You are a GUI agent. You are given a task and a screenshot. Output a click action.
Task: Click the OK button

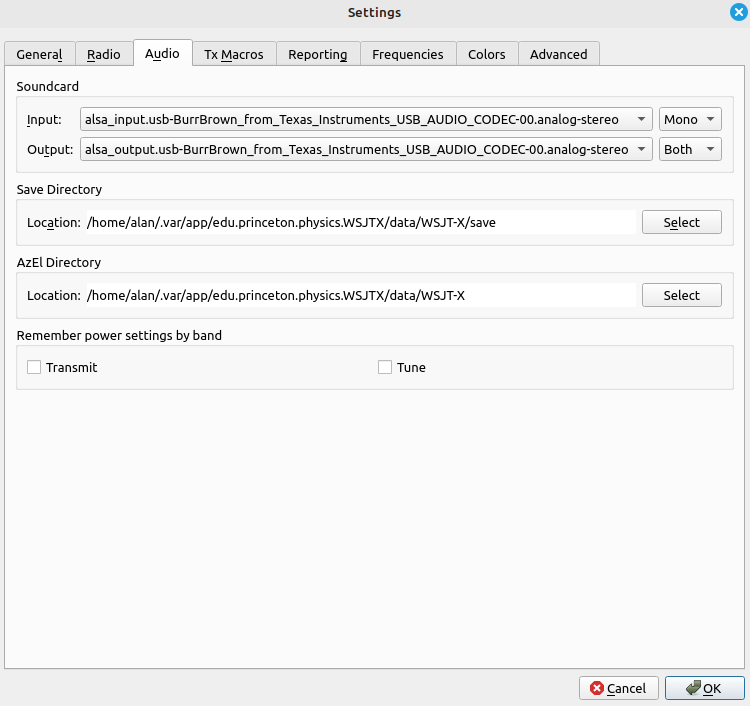pos(704,688)
